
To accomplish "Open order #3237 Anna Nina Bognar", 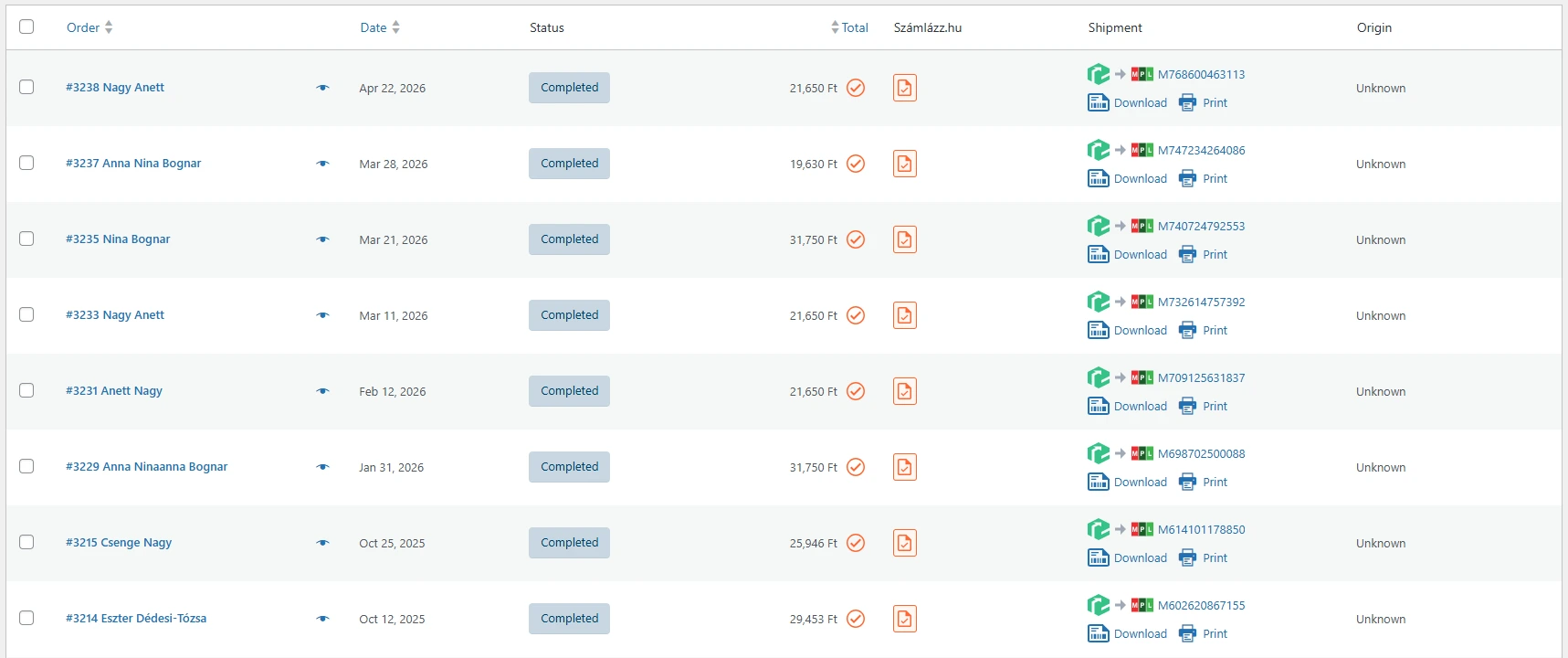I will coord(133,164).
